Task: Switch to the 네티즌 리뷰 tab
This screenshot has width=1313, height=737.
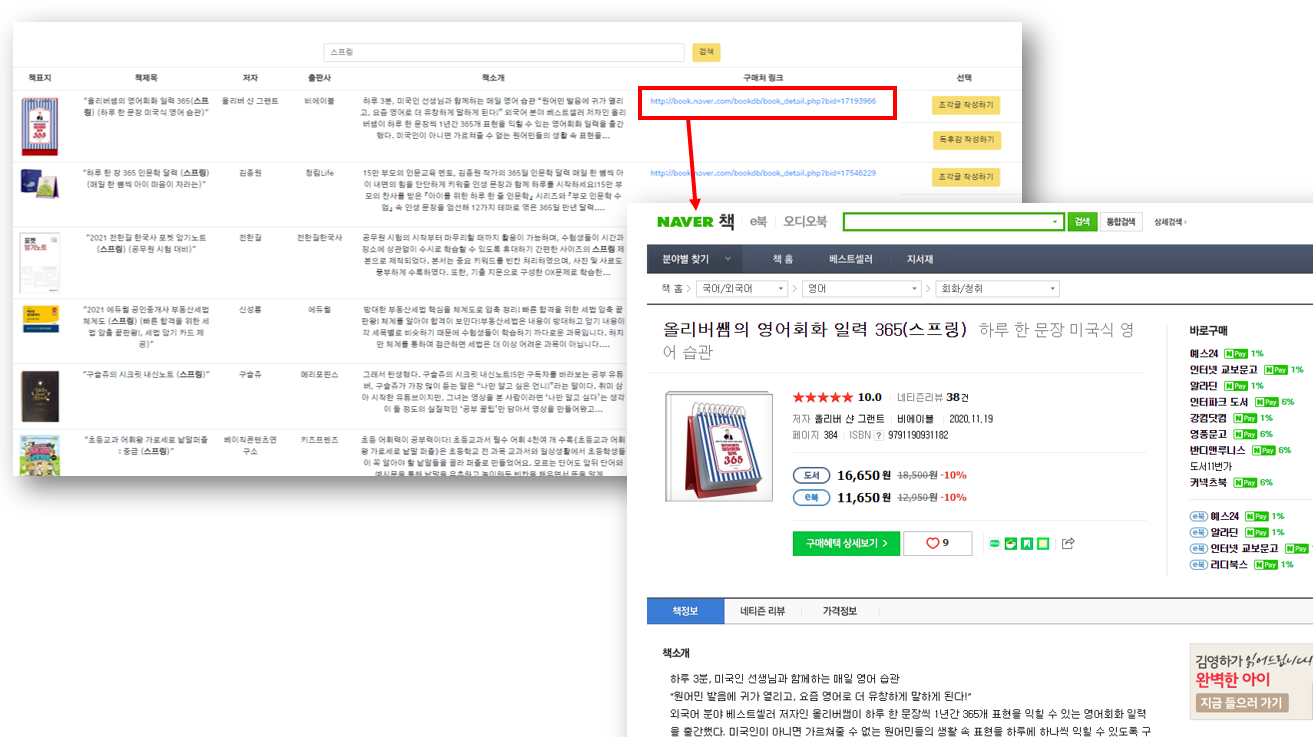Action: pos(762,611)
